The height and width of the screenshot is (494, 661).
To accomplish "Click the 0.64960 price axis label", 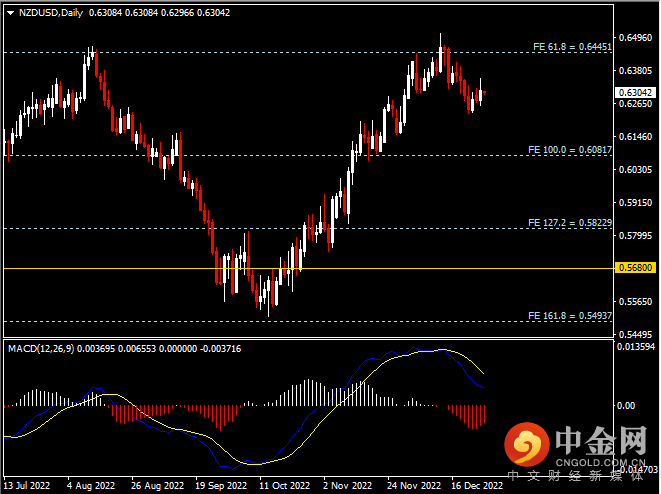I will click(636, 38).
